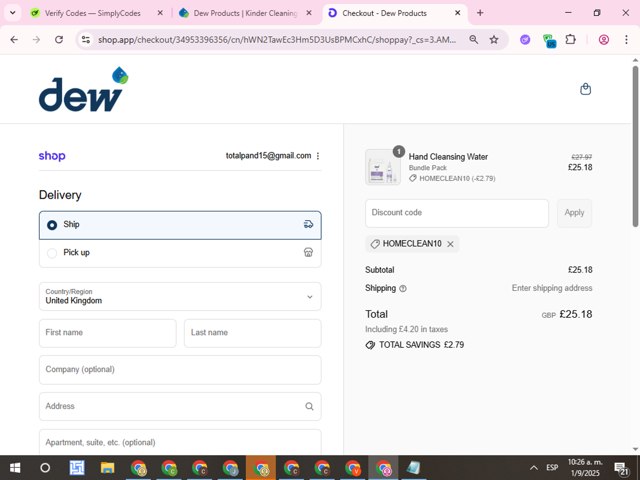Show hidden system tray icons
Screen dimensions: 640x480
coord(533,468)
